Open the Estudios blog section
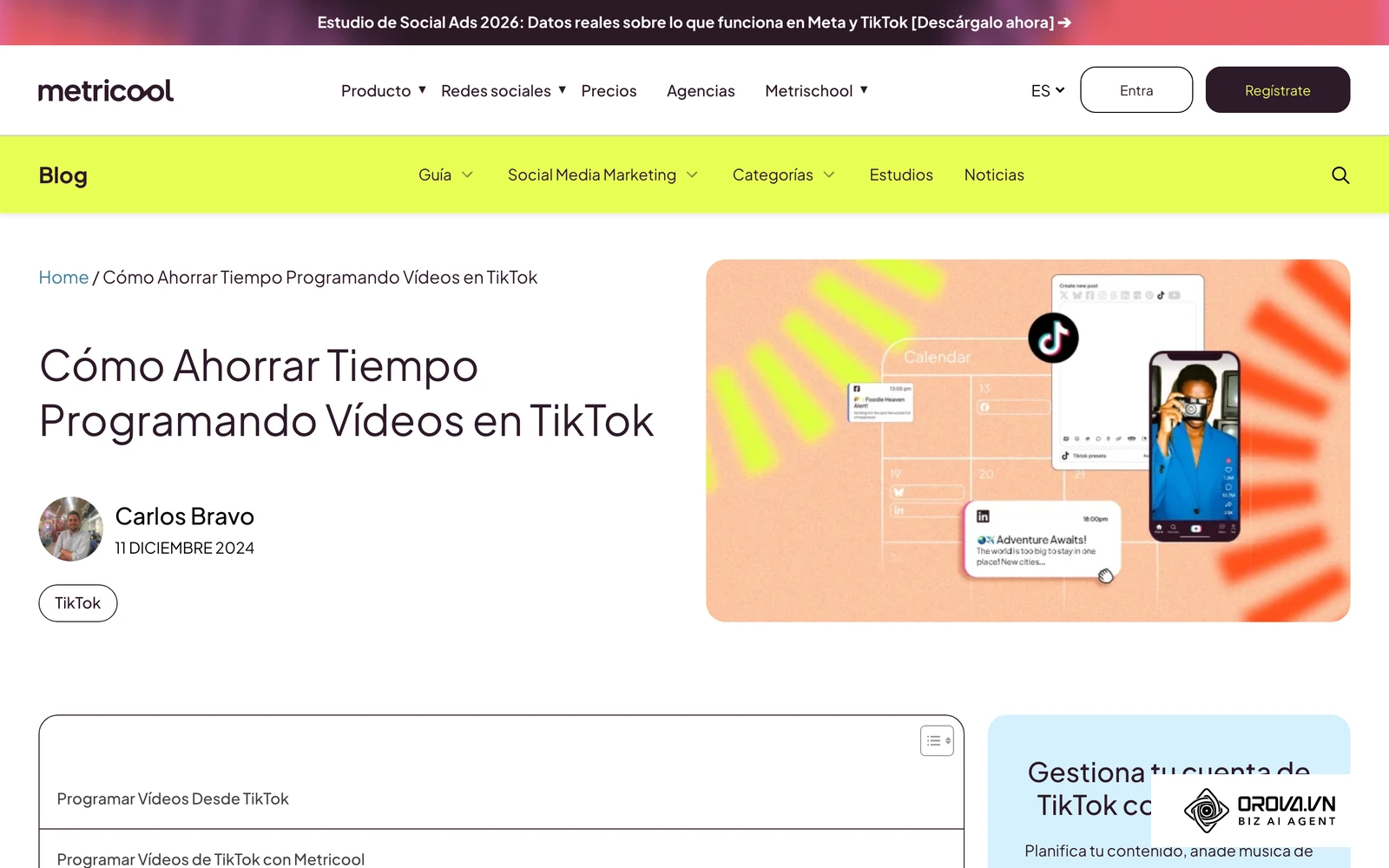 pyautogui.click(x=901, y=175)
